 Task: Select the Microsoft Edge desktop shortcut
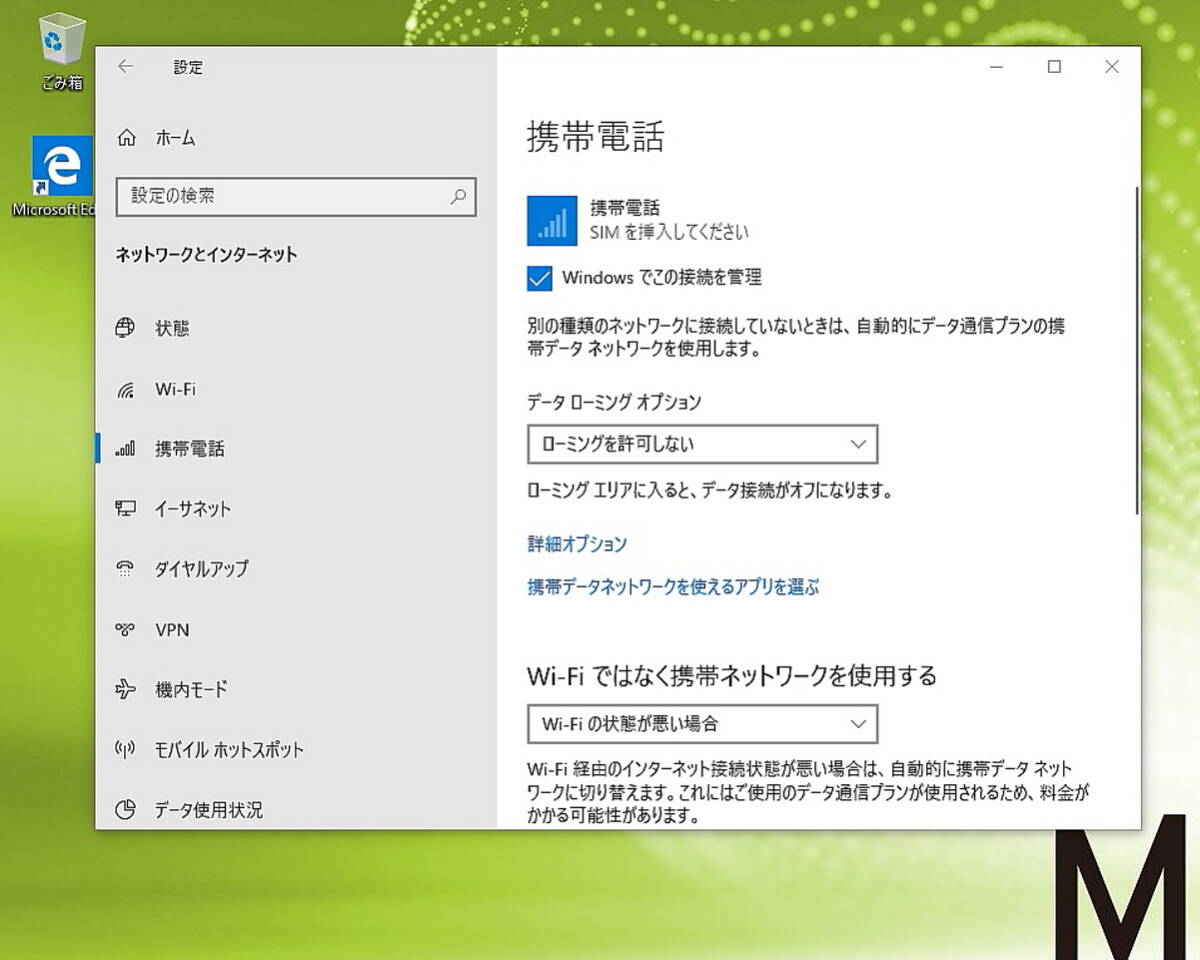(62, 177)
